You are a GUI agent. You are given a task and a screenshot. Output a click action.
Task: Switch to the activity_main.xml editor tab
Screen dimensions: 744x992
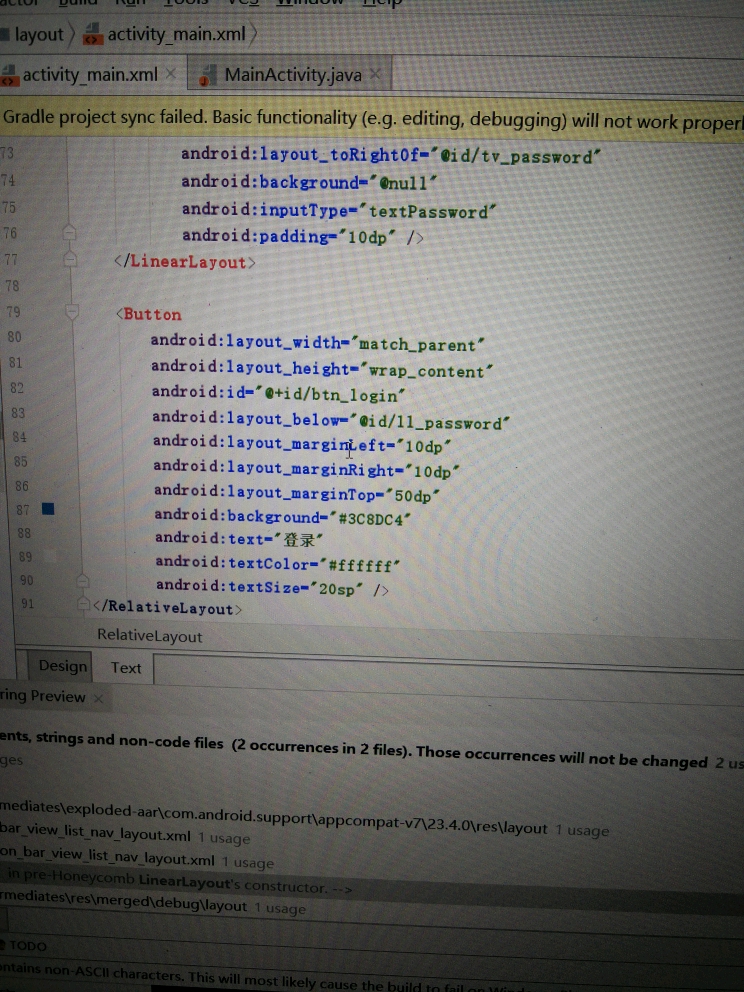point(90,75)
